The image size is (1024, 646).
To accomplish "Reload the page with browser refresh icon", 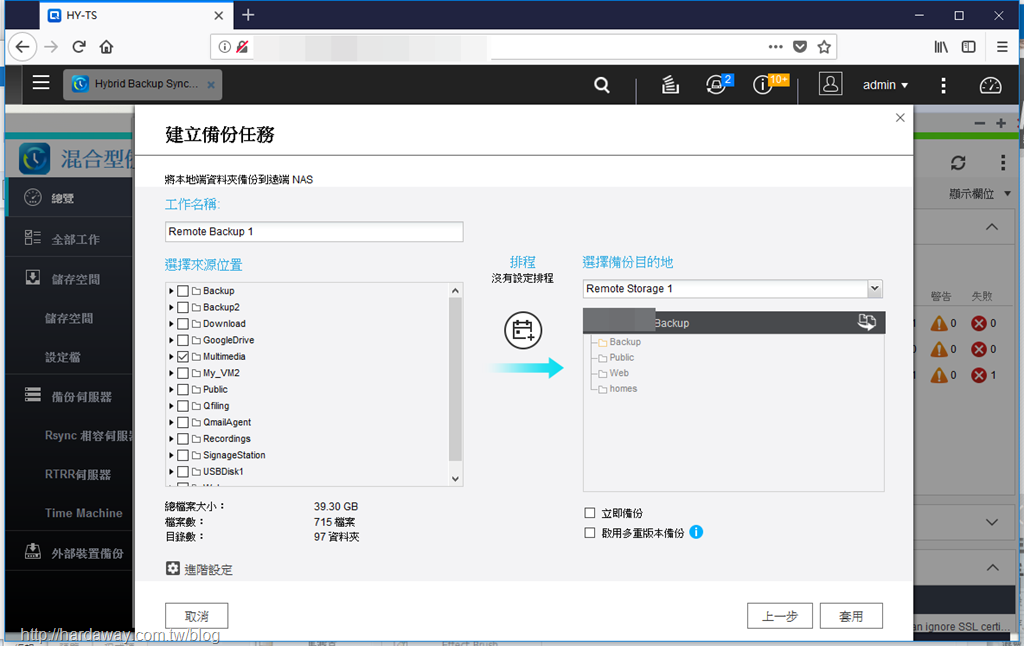I will tap(79, 47).
